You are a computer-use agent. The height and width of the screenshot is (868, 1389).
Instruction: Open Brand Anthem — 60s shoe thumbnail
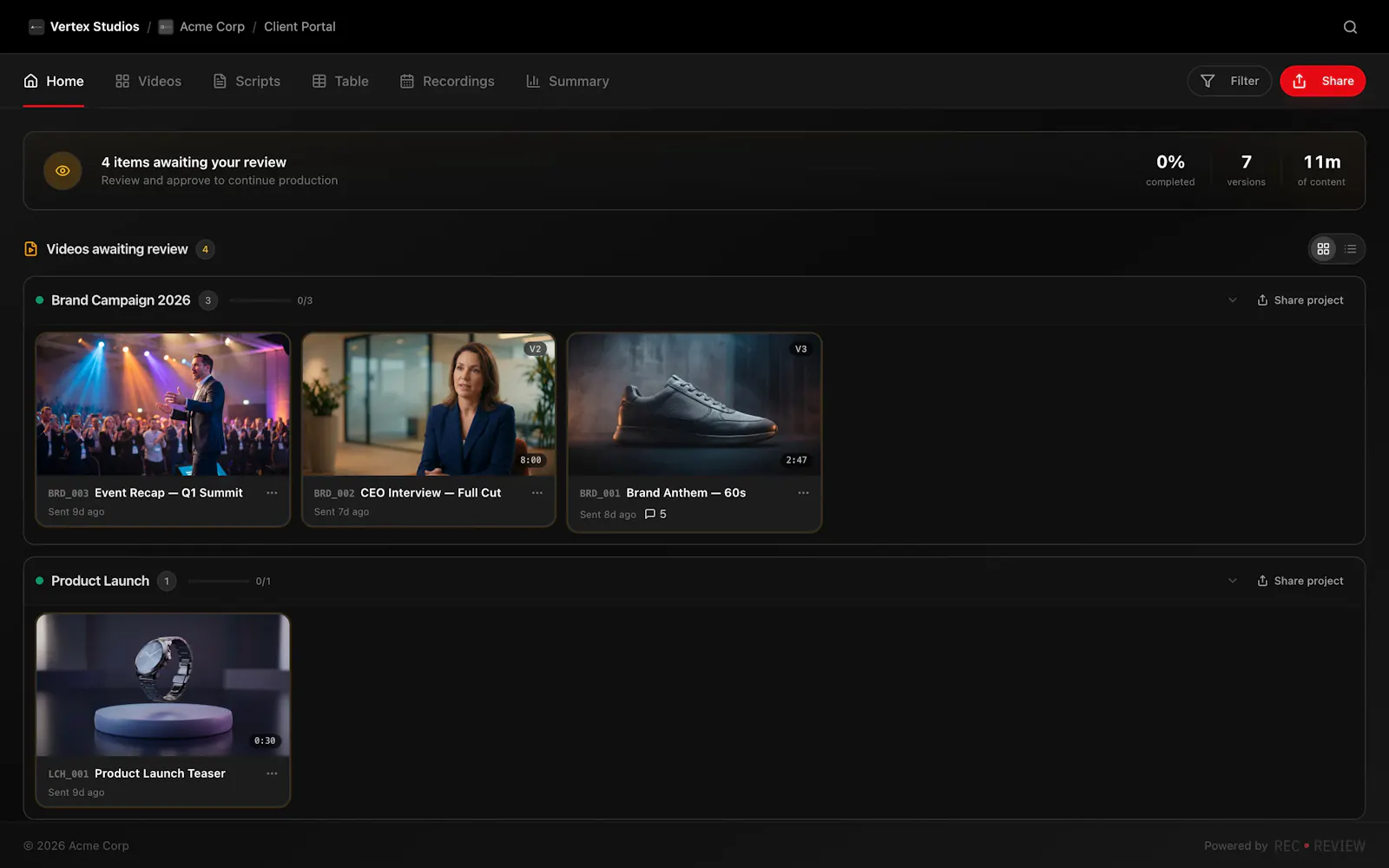coord(694,404)
